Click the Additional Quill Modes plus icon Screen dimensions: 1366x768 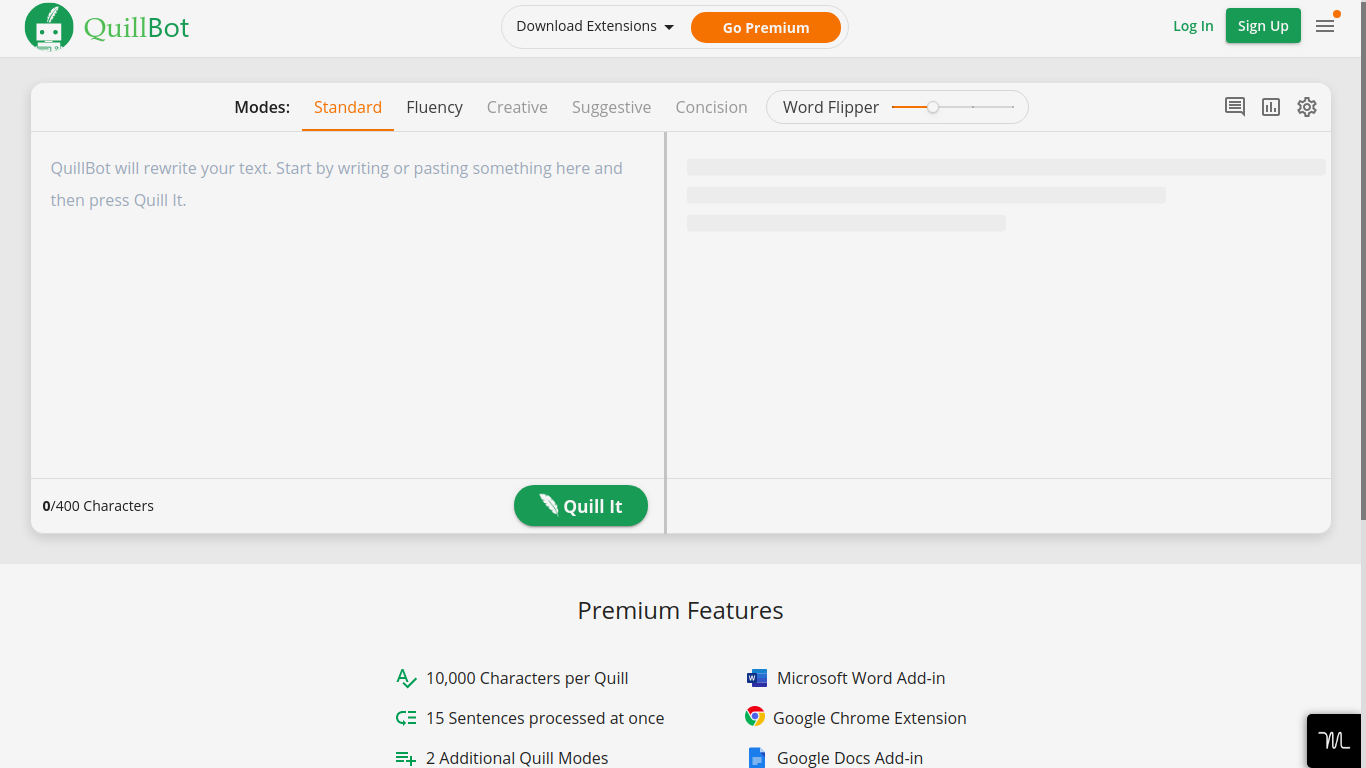(406, 758)
